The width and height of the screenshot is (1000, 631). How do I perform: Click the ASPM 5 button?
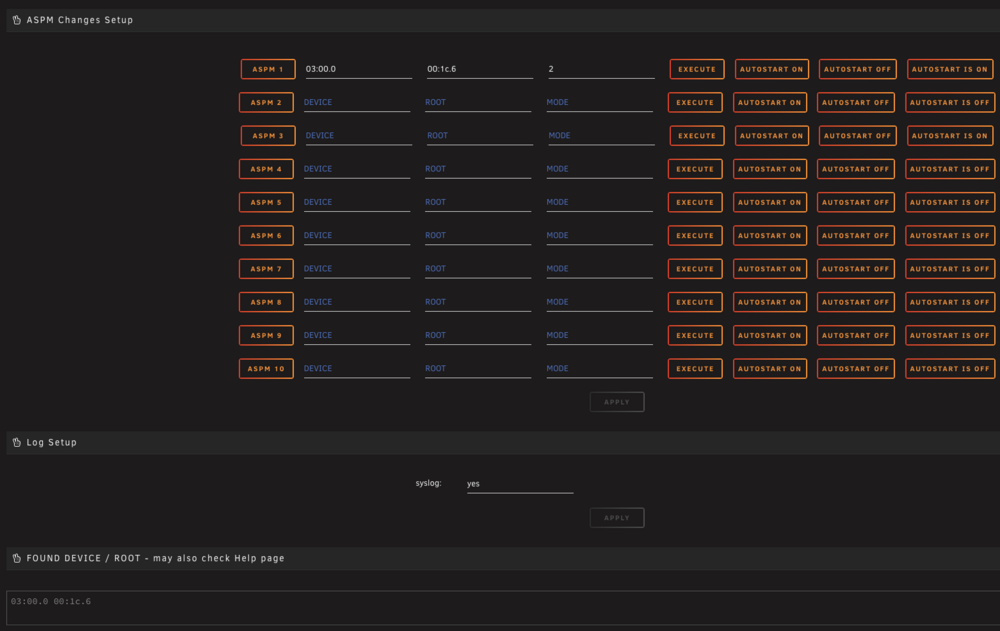click(x=266, y=202)
